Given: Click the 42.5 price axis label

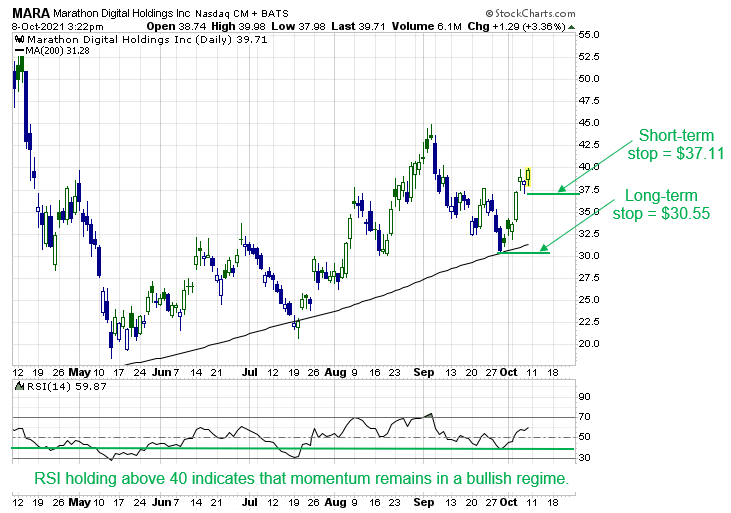Looking at the screenshot, I should 589,145.
